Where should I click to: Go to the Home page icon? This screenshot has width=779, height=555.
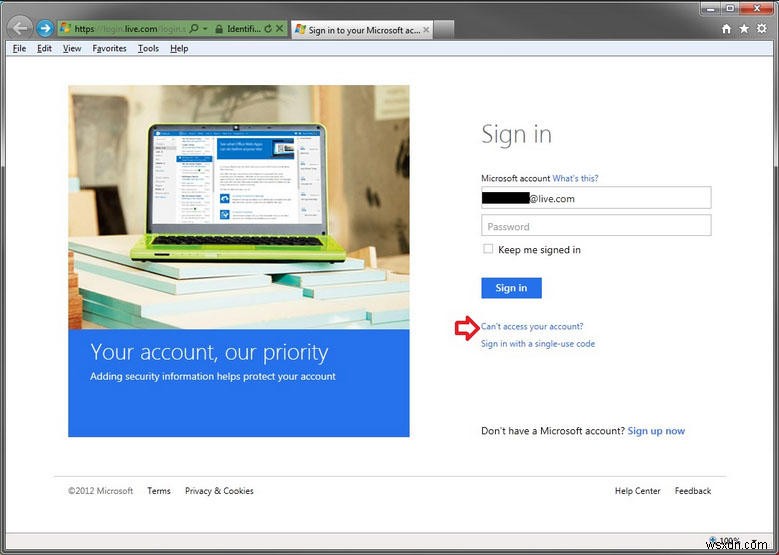click(726, 29)
